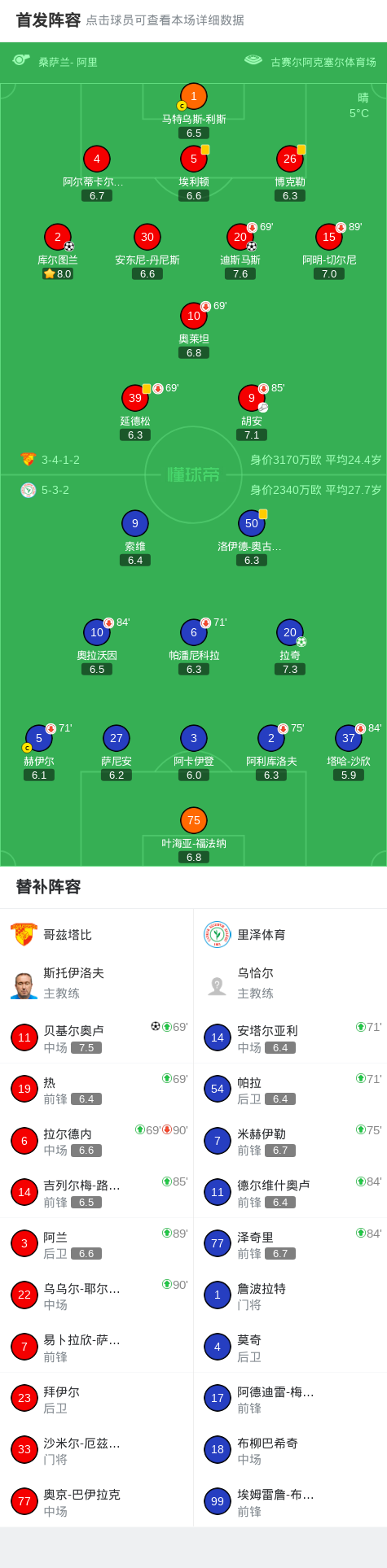The height and width of the screenshot is (1568, 387).
Task: Open substitute 6 拉尔德内 midfielder row
Action: [97, 1141]
